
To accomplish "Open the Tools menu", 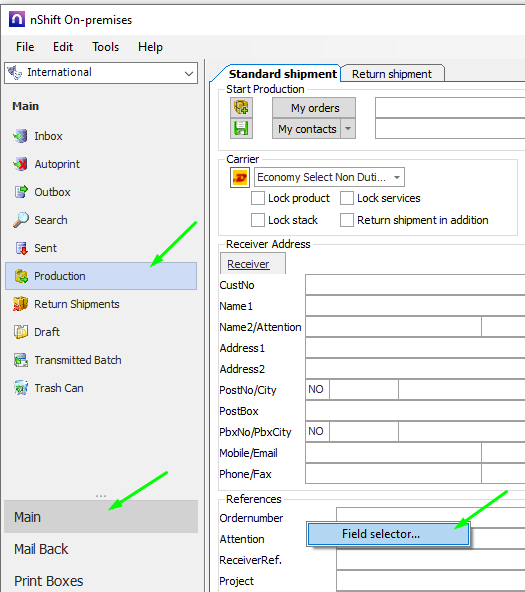I will point(105,47).
